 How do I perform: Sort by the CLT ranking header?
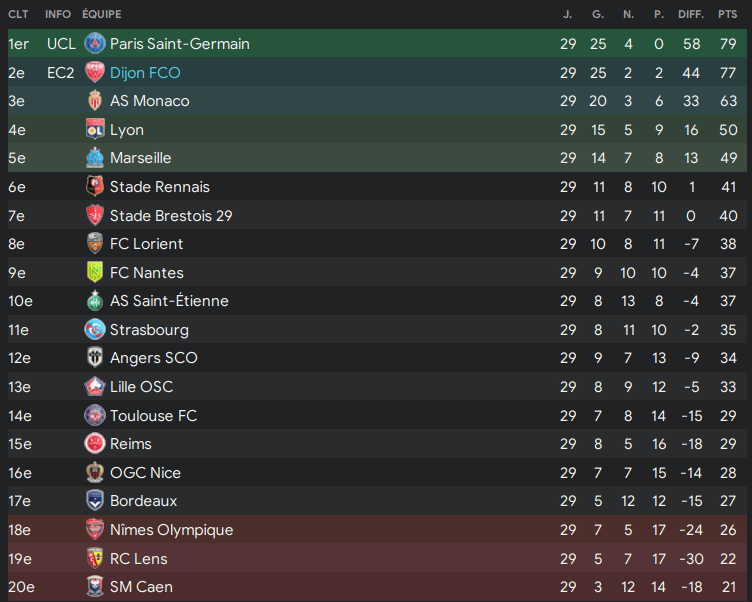pyautogui.click(x=18, y=15)
